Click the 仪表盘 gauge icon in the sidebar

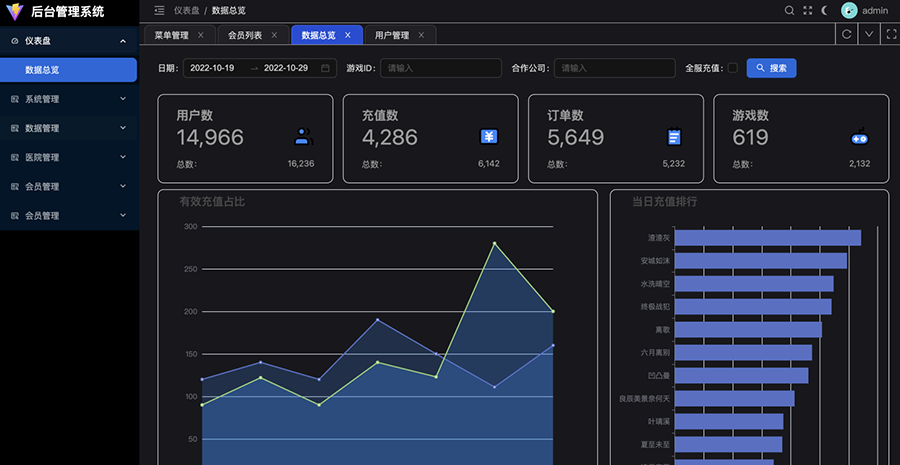(15, 41)
